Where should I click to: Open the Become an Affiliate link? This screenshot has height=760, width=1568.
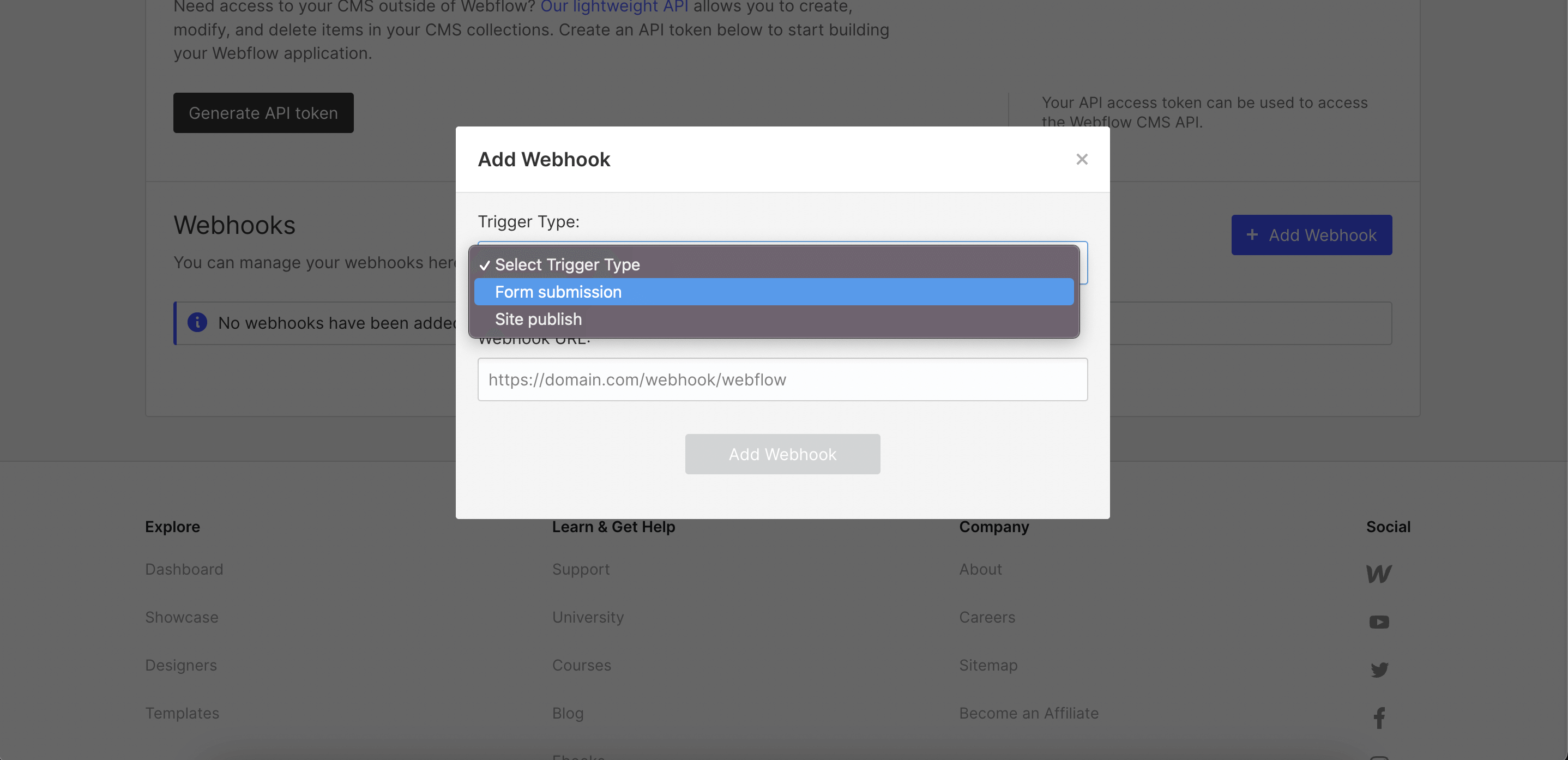point(1029,713)
